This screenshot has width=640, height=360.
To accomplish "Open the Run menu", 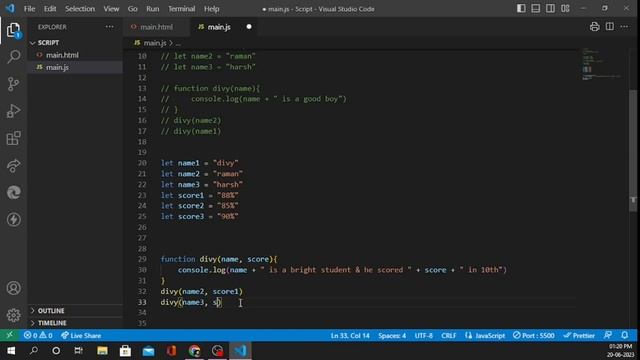I will (x=153, y=9).
